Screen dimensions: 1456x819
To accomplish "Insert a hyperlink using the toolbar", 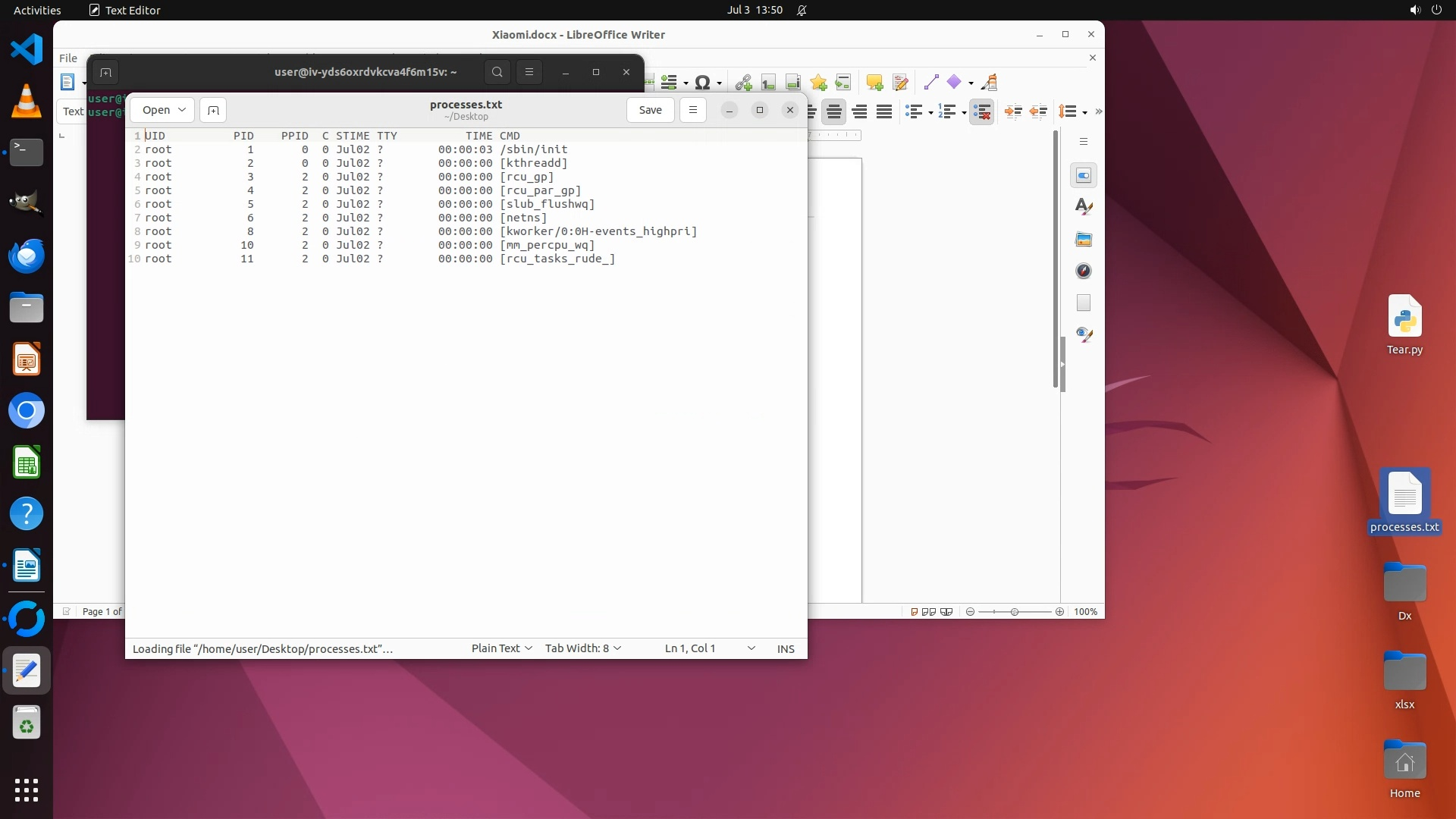I will [743, 83].
